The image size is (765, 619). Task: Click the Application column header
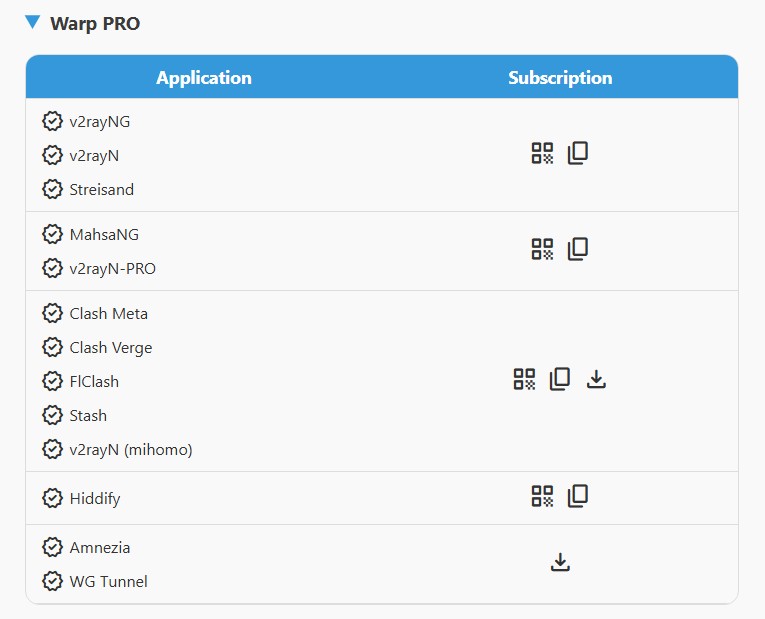click(204, 78)
